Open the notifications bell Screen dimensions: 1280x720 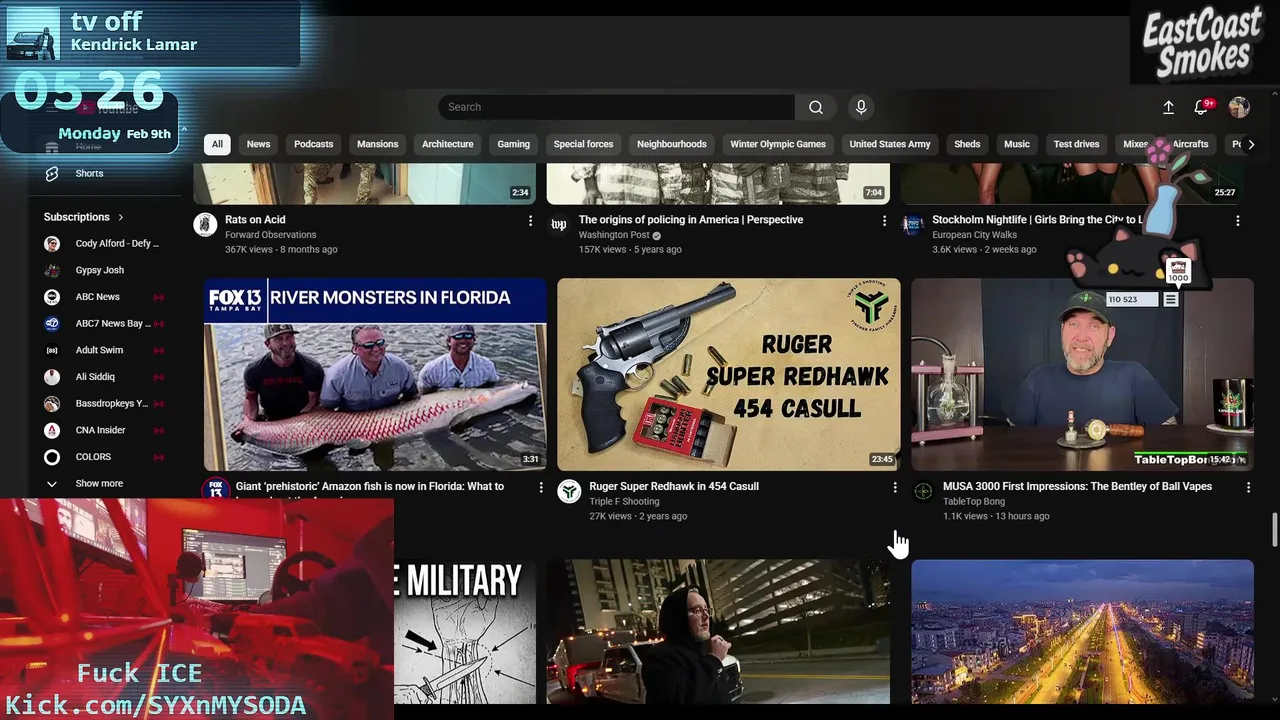[x=1201, y=107]
